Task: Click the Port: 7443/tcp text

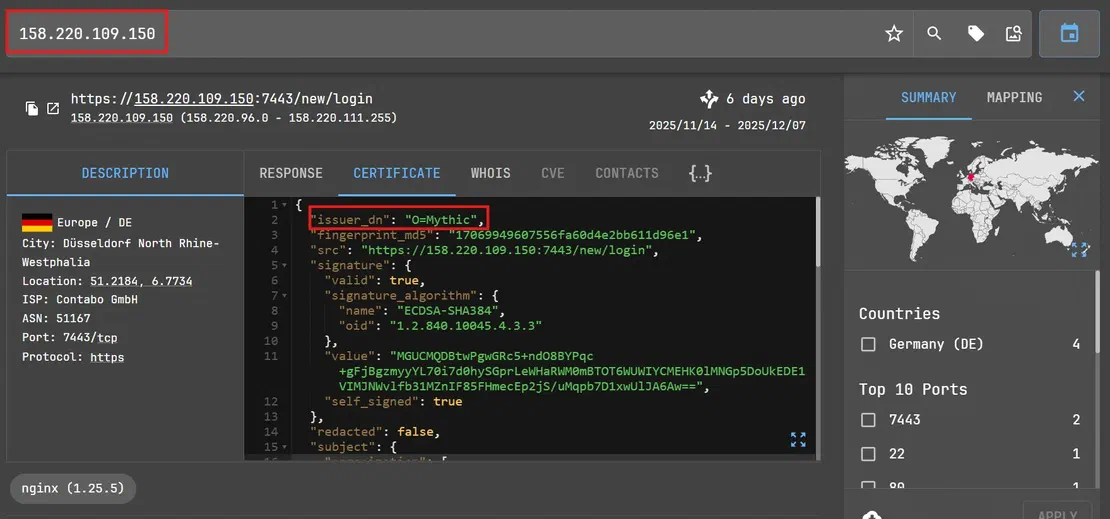Action: [70, 338]
